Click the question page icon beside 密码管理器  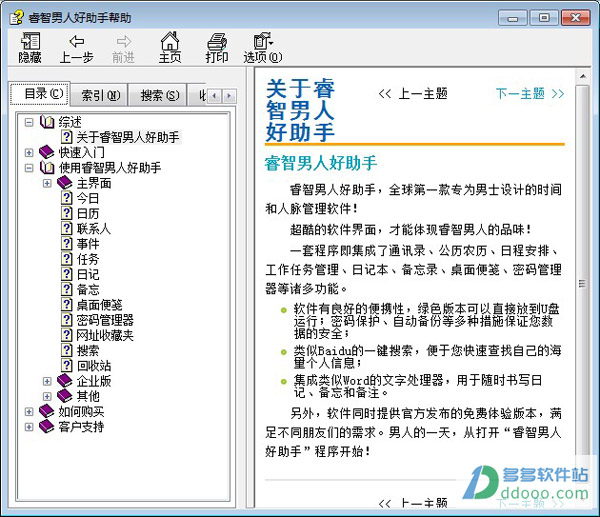pos(67,320)
